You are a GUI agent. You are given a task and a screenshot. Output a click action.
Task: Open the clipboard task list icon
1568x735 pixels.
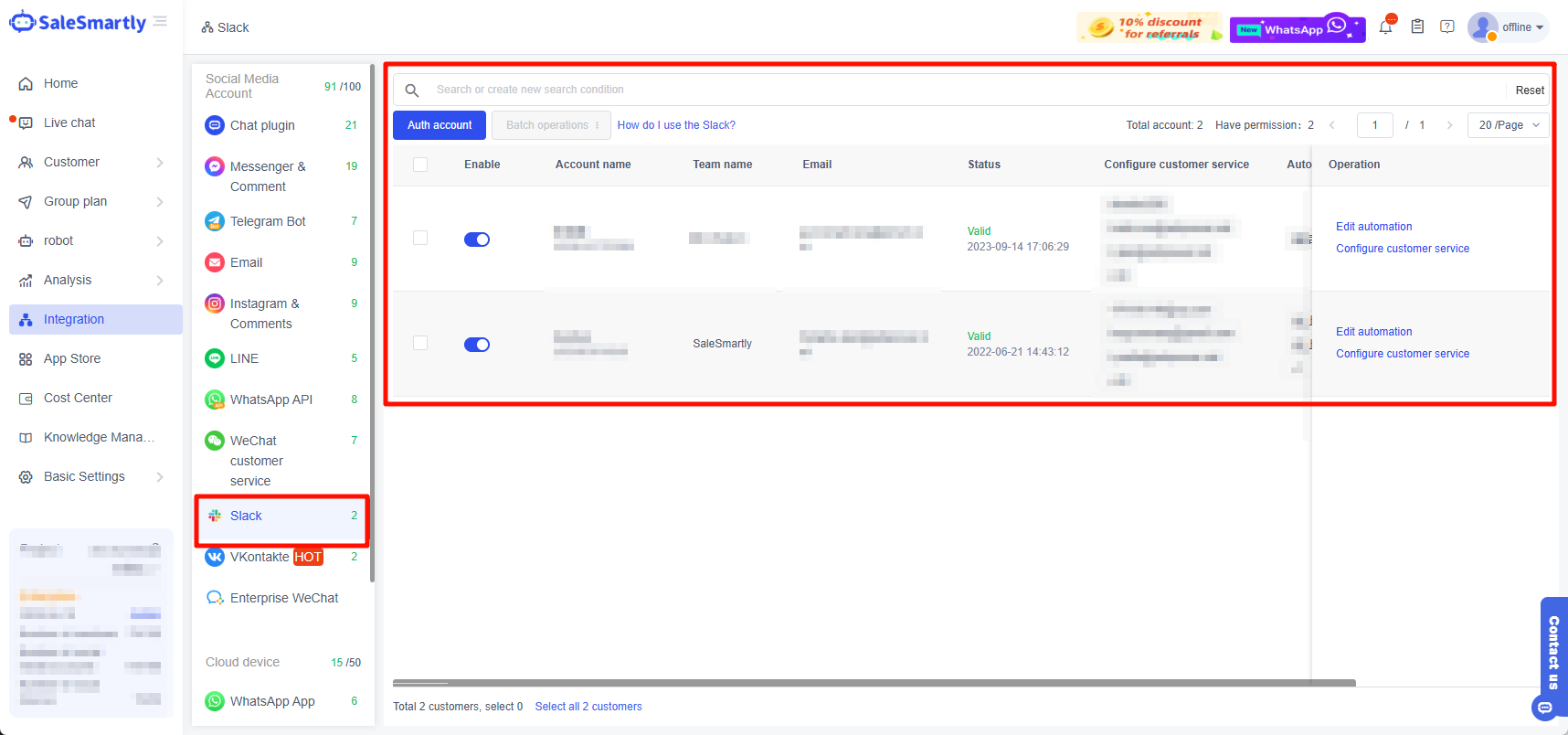[1417, 27]
